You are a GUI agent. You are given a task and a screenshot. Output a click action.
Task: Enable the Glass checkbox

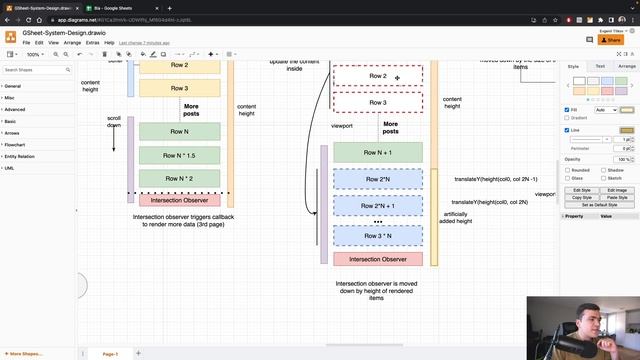[567, 178]
